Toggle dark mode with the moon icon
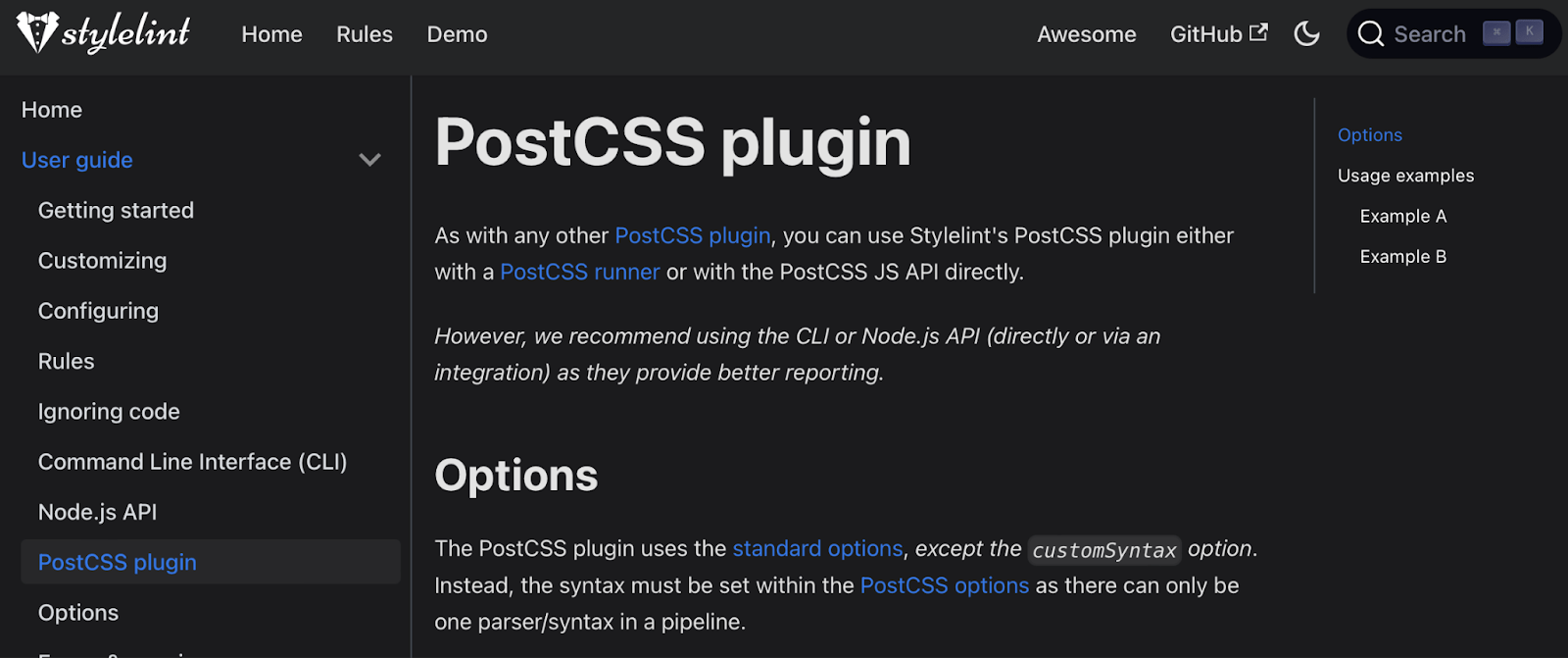 pos(1306,32)
